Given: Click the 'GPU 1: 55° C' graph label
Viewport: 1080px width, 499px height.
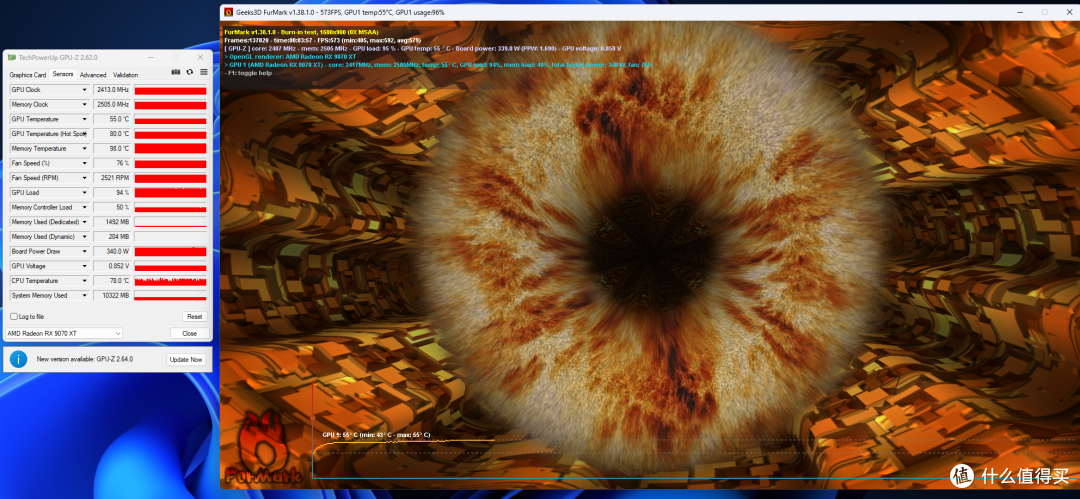Looking at the screenshot, I should coord(376,435).
